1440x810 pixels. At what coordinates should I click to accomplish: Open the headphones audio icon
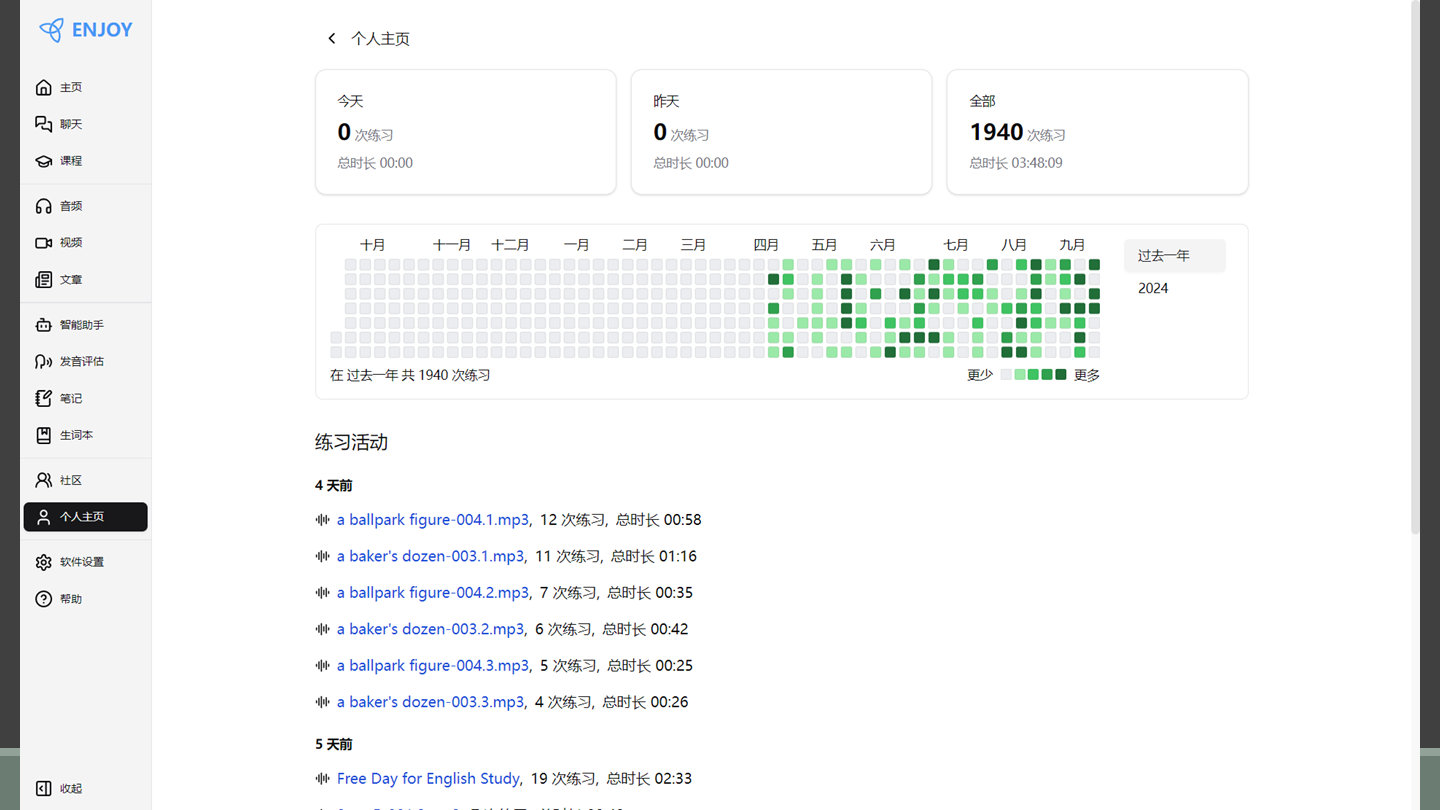[43, 206]
